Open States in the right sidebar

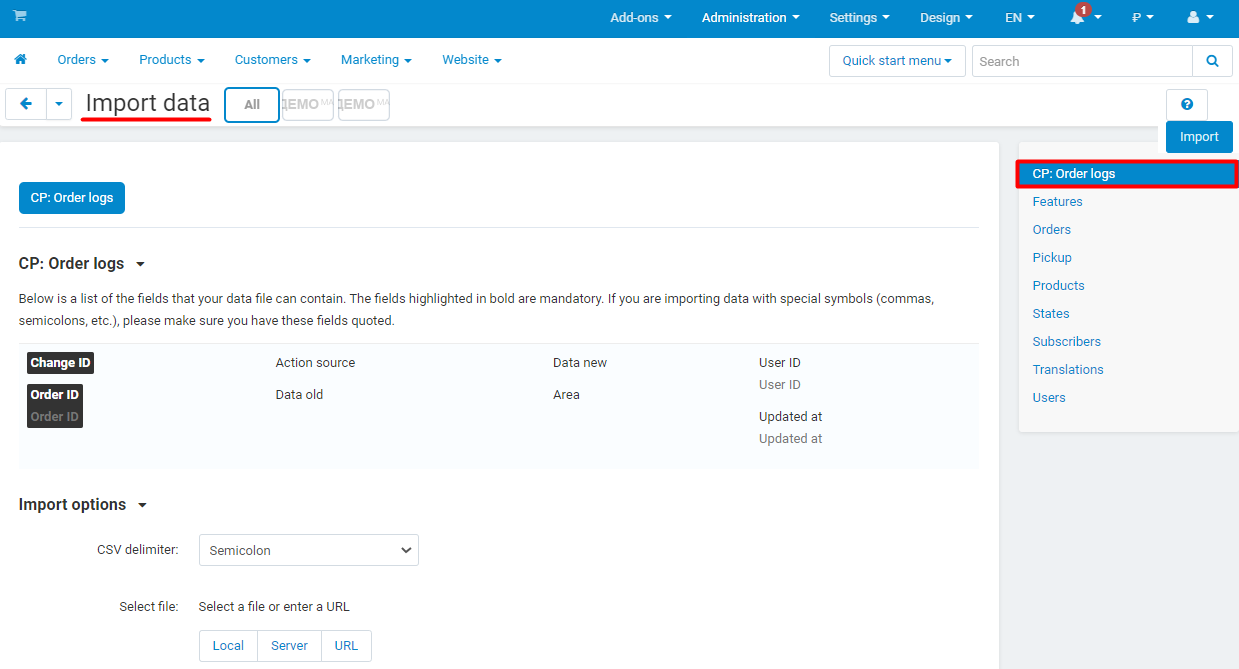[1051, 314]
